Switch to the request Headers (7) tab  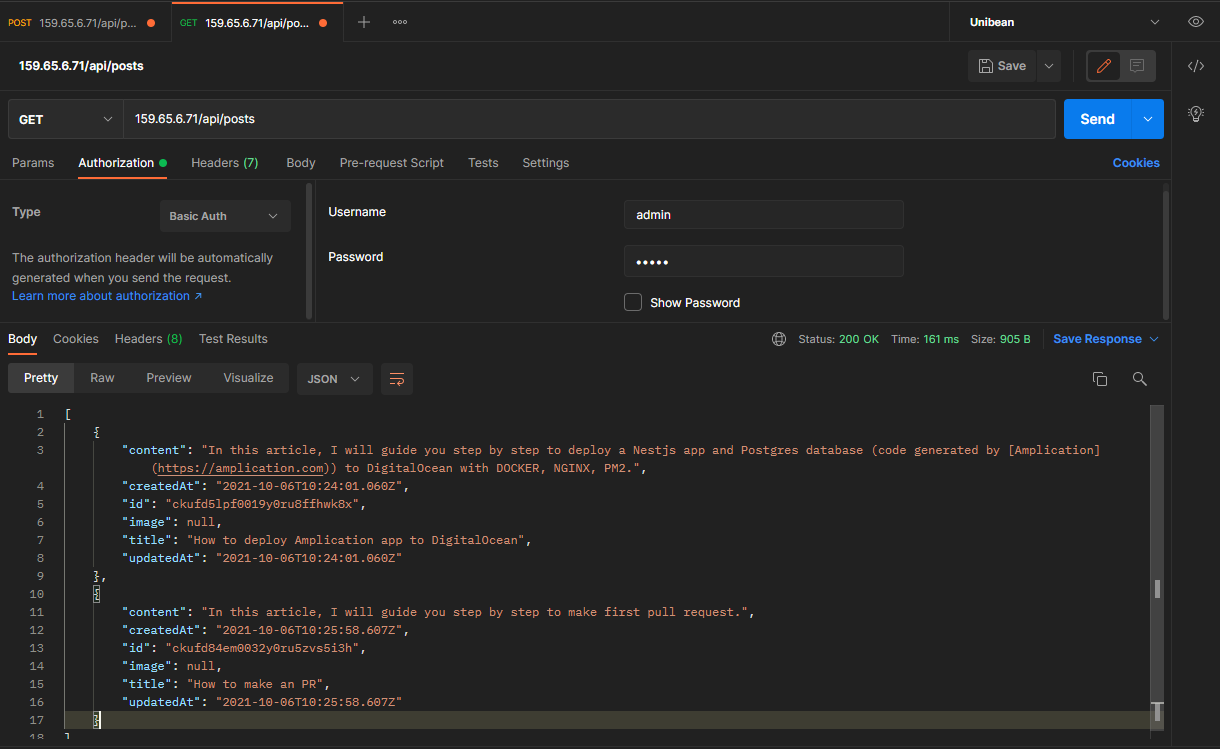(224, 163)
